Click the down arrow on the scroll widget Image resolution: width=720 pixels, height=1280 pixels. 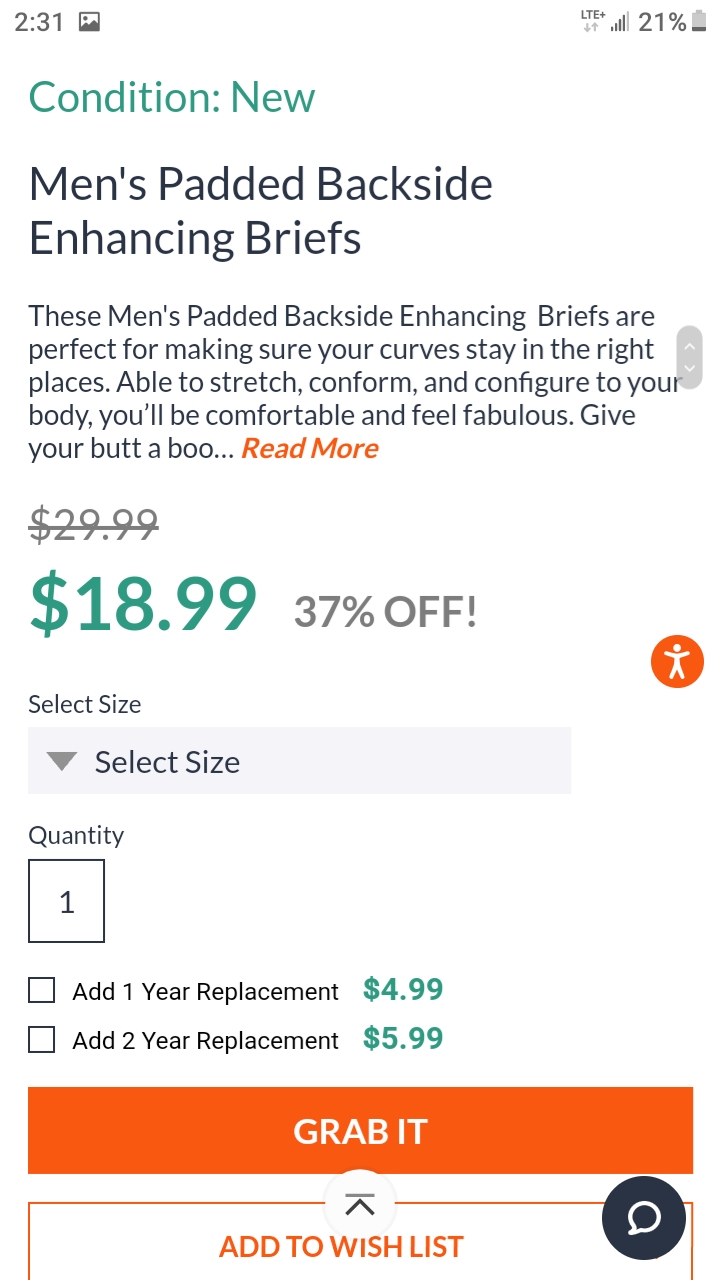point(689,369)
